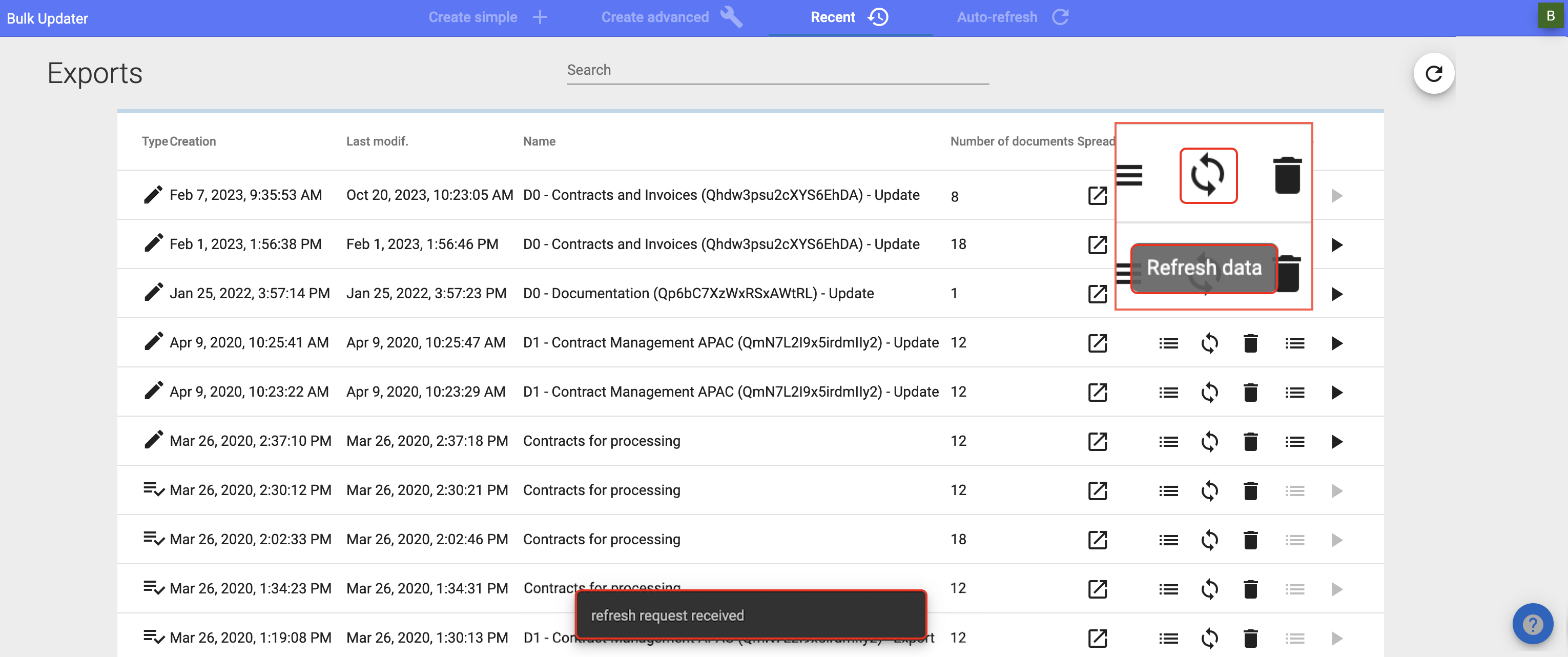Refresh data for Apr 9, 2020 10:23:22 AM export
The height and width of the screenshot is (657, 1568).
(x=1209, y=393)
